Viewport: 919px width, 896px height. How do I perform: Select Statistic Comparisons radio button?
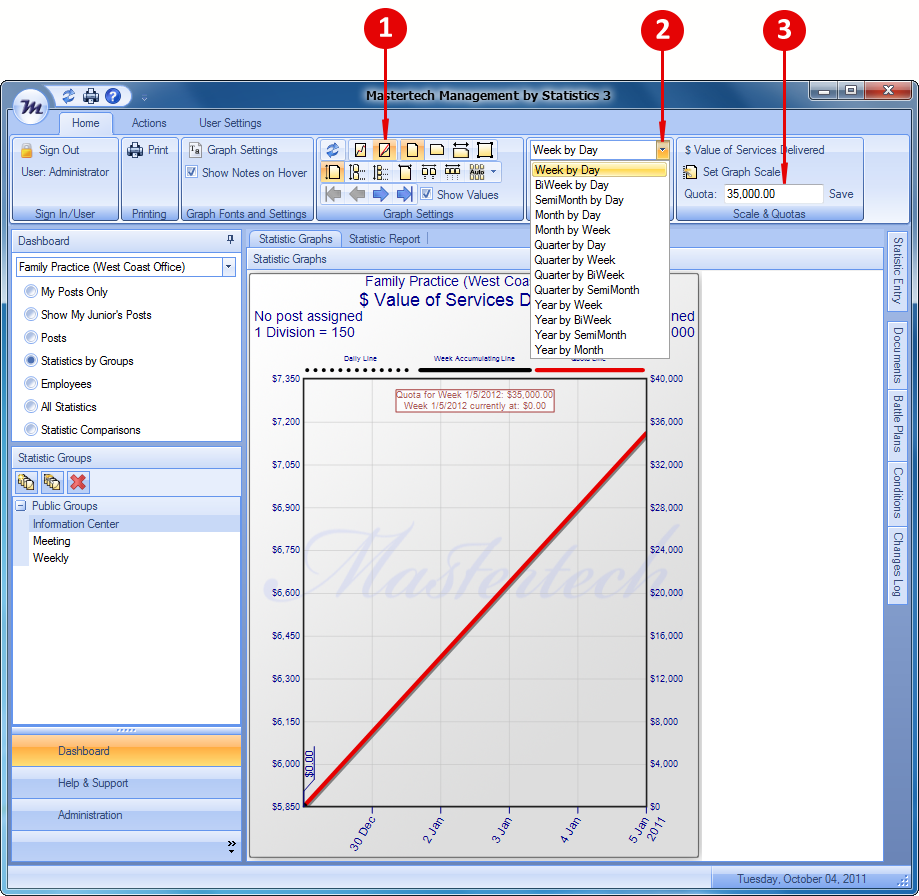(x=30, y=430)
